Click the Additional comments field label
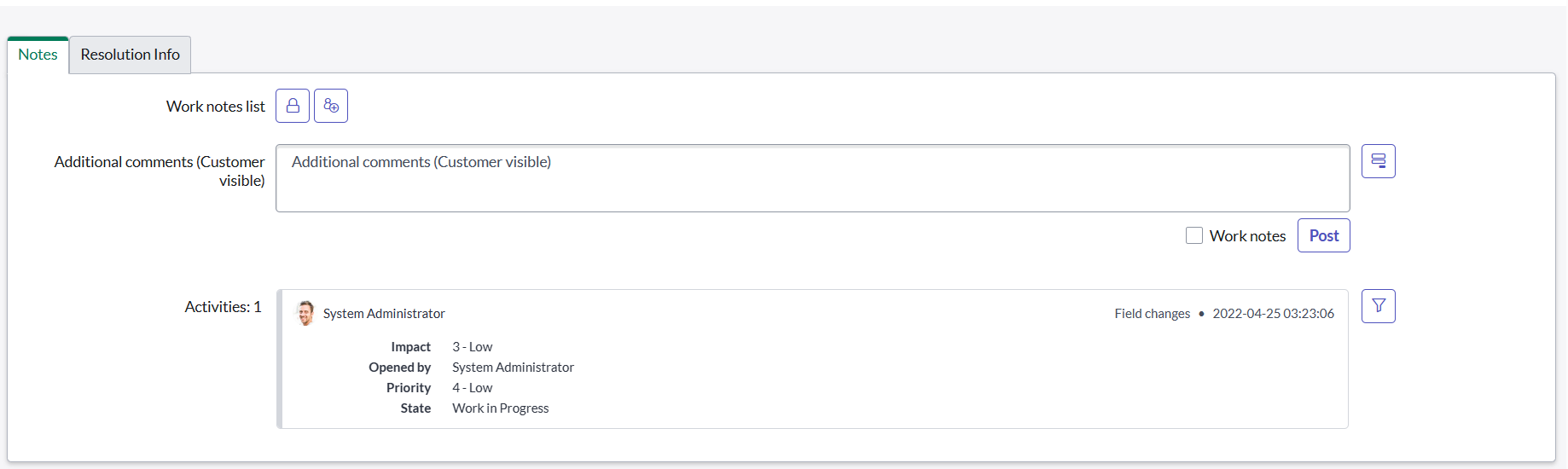The image size is (1568, 469). point(160,171)
